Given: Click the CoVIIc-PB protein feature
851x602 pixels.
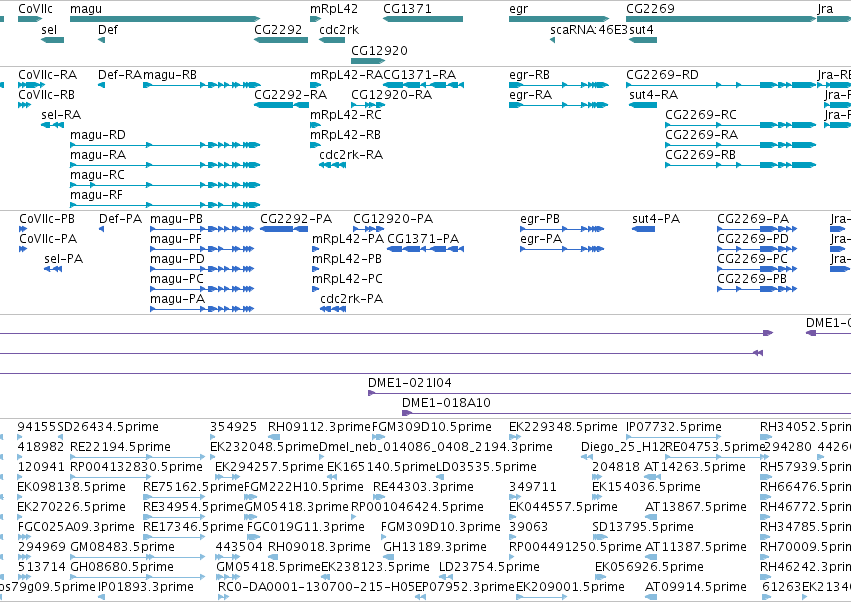Looking at the screenshot, I should [x=23, y=229].
